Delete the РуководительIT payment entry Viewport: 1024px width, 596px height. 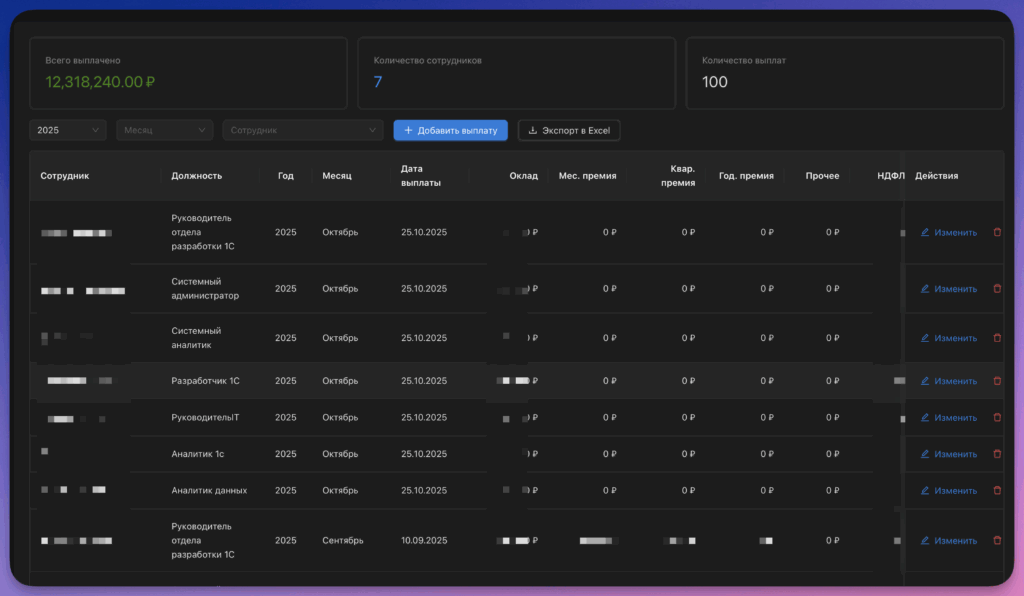click(x=997, y=417)
